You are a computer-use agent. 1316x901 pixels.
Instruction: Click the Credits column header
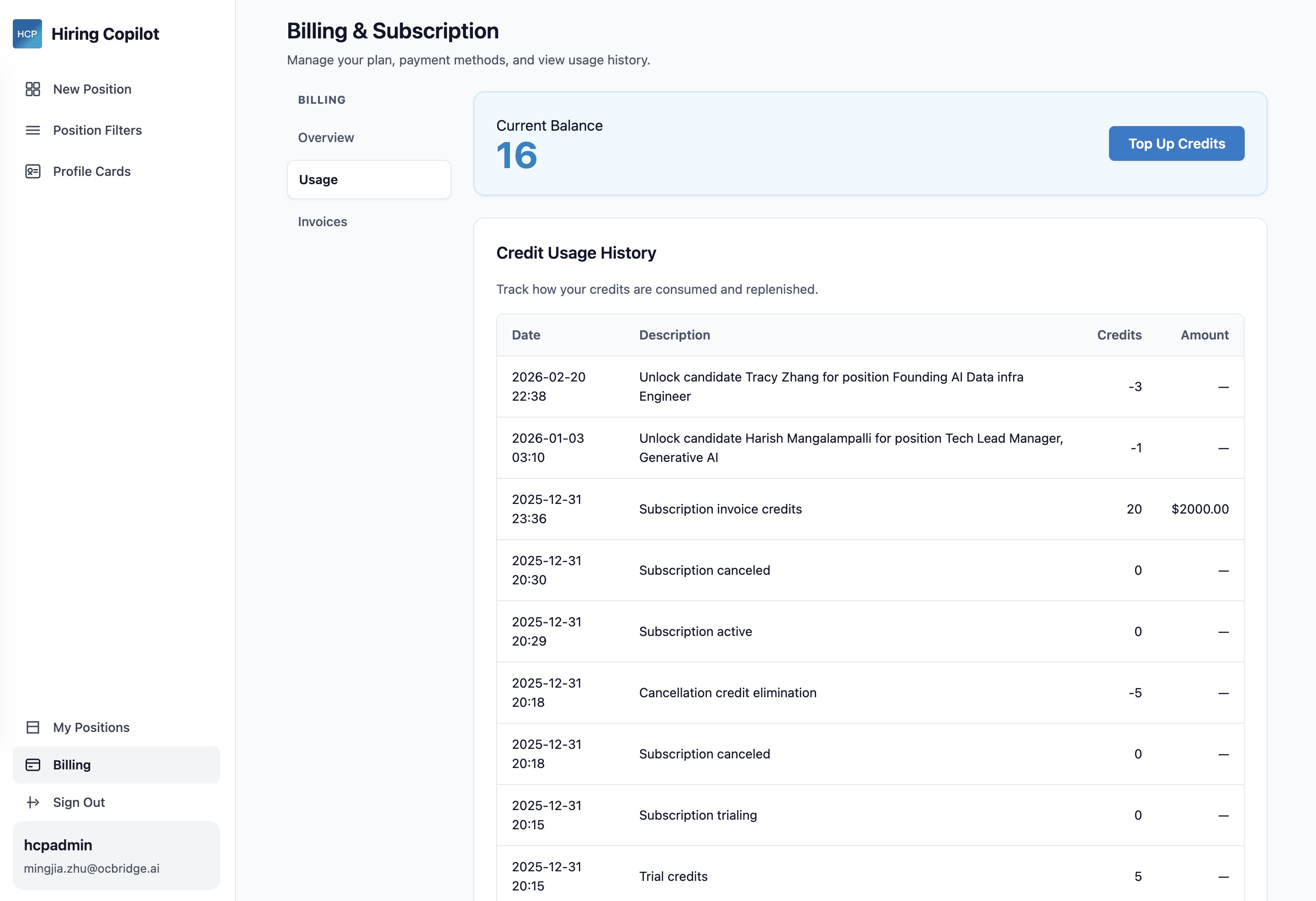[1119, 335]
